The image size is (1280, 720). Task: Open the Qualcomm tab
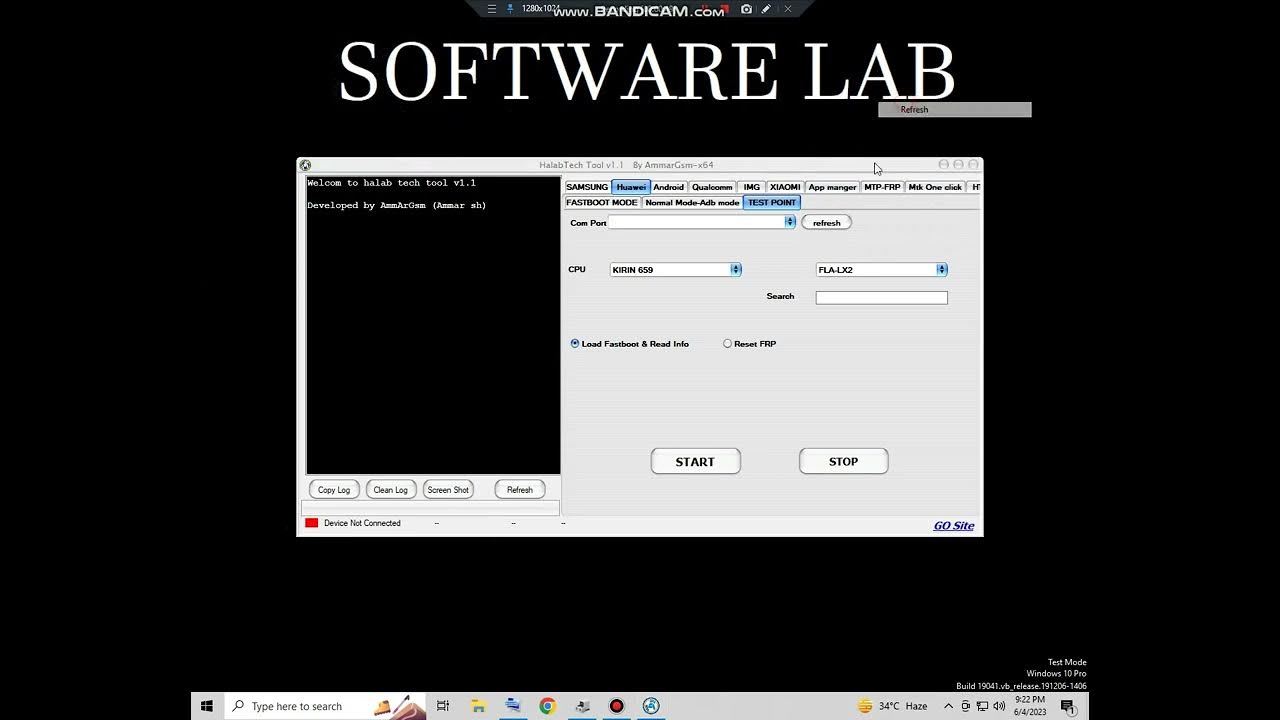coord(712,187)
